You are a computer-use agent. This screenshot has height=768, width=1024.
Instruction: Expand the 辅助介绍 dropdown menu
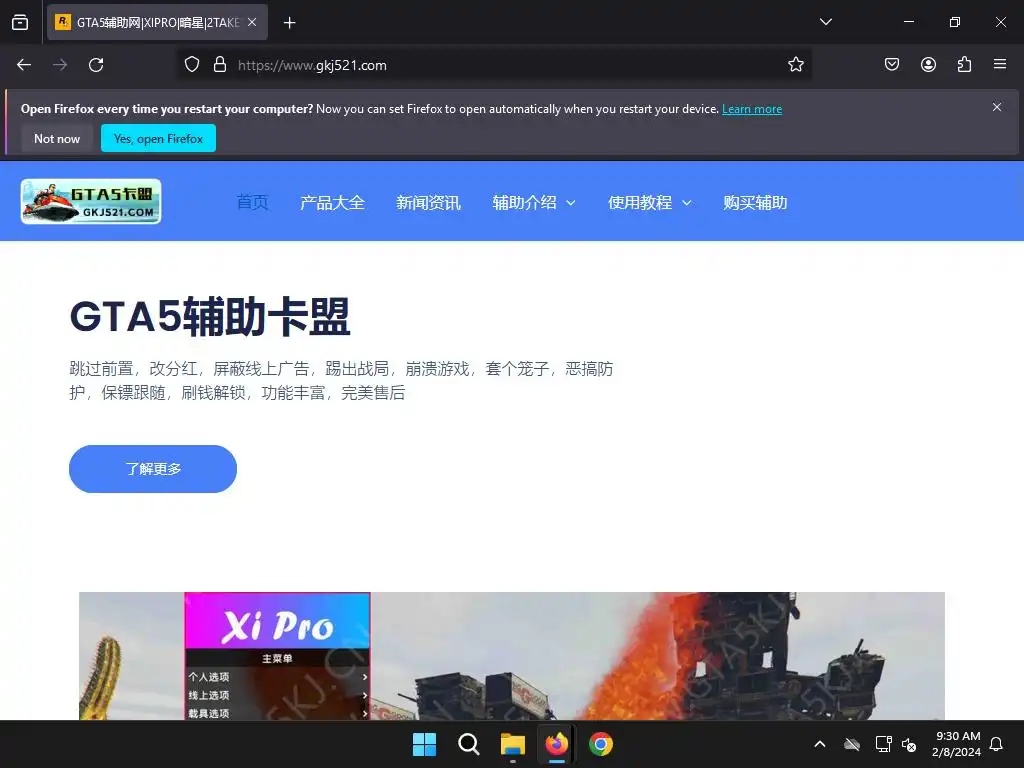coord(534,202)
